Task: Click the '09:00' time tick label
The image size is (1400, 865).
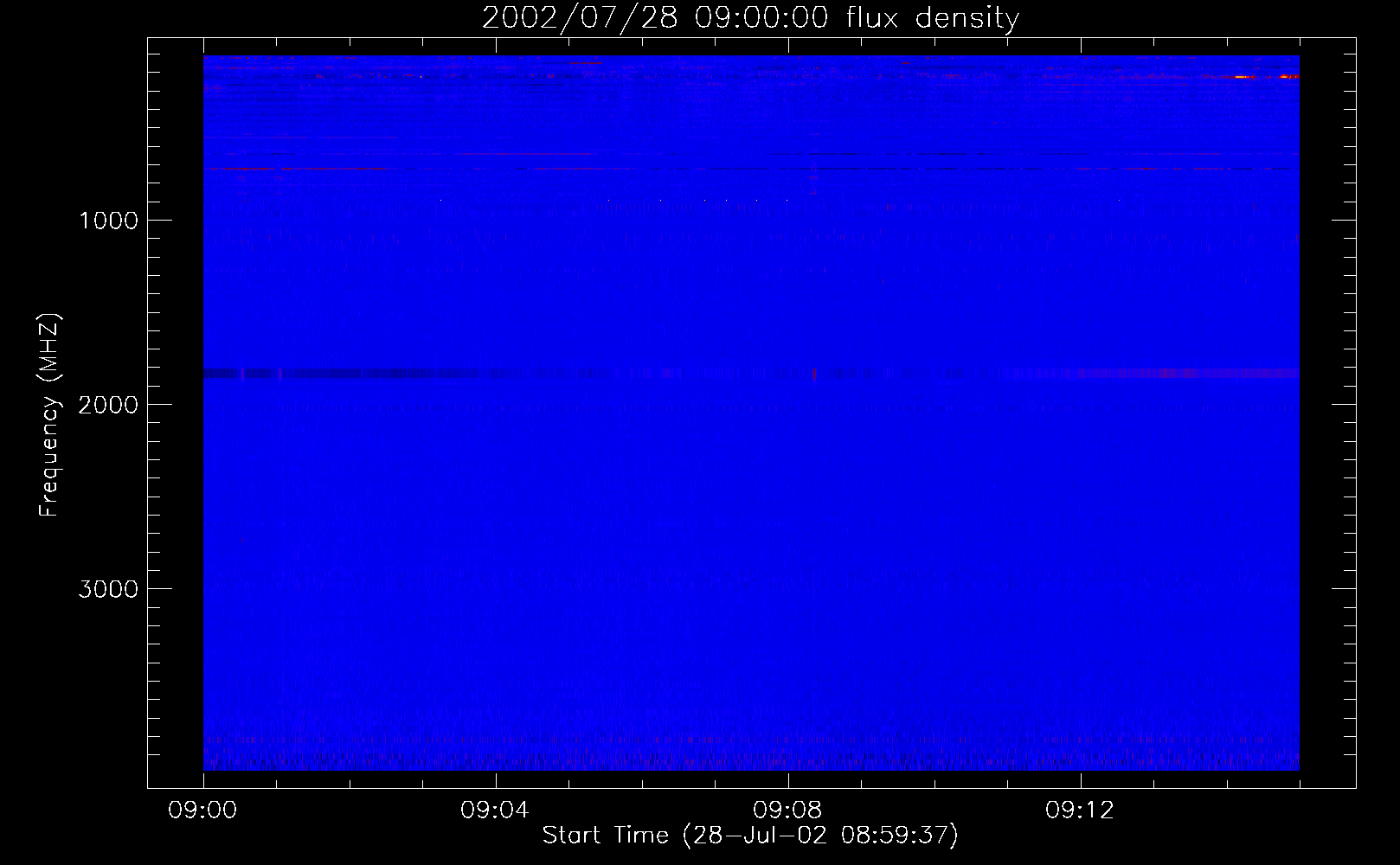Action: coord(202,811)
